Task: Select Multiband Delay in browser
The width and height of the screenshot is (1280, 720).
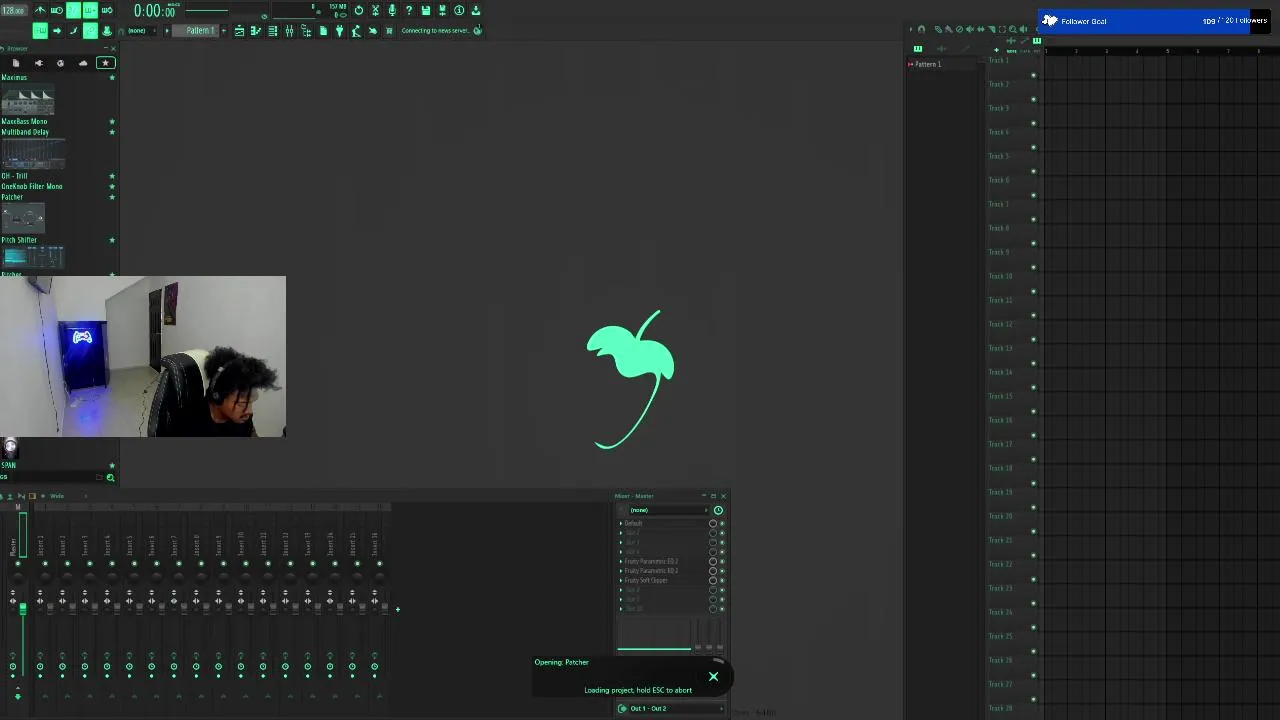Action: tap(25, 132)
